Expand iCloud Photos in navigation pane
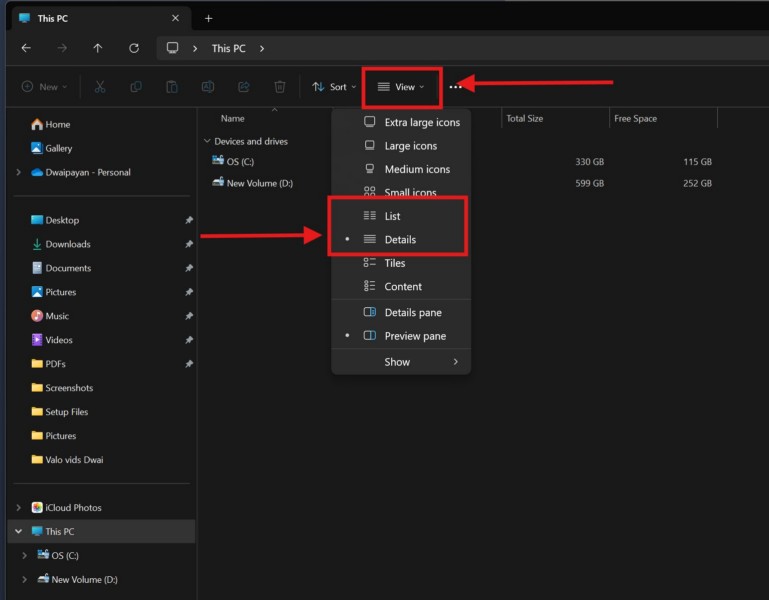The image size is (769, 600). coord(18,508)
